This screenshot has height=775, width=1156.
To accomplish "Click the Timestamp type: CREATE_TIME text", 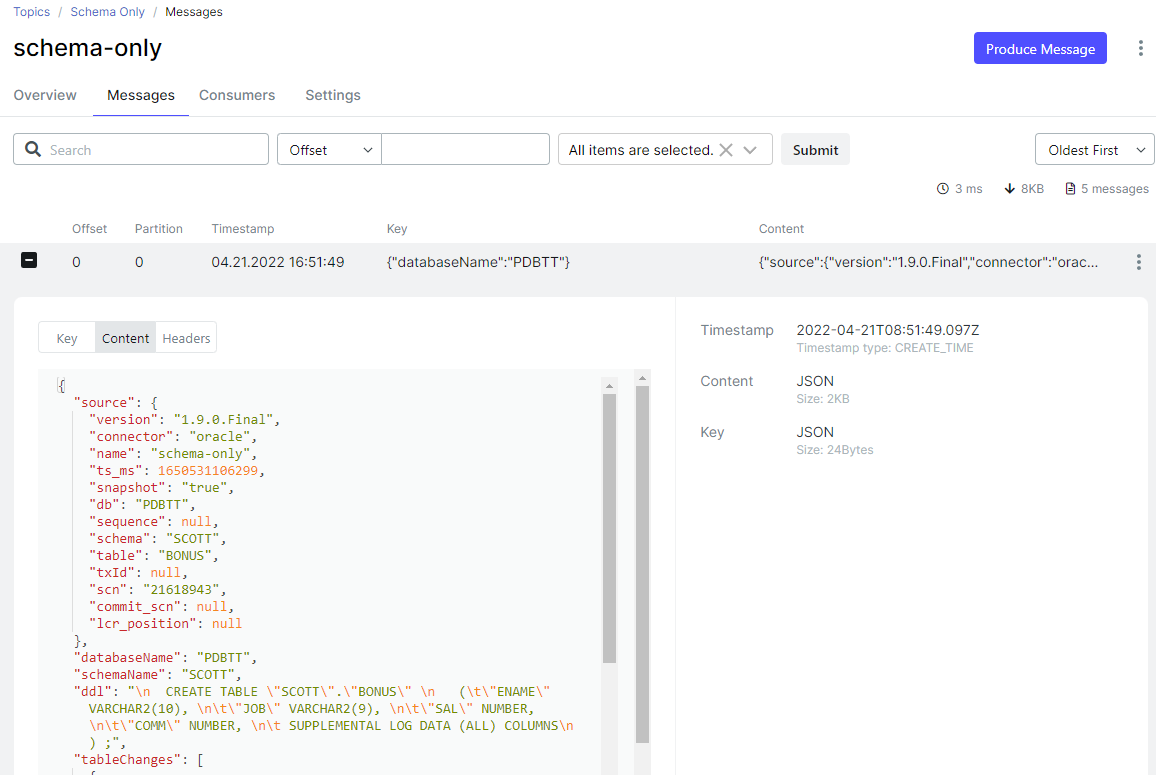I will 885,348.
